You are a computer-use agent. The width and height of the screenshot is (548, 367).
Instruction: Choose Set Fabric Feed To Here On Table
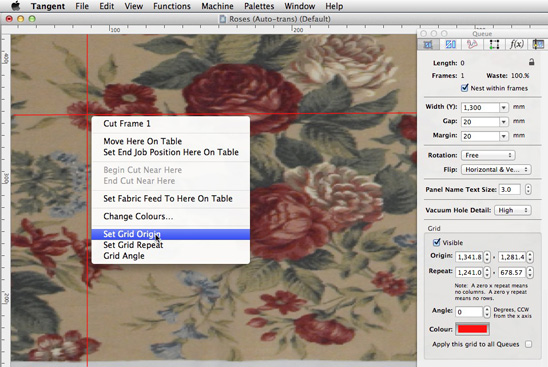(x=171, y=199)
